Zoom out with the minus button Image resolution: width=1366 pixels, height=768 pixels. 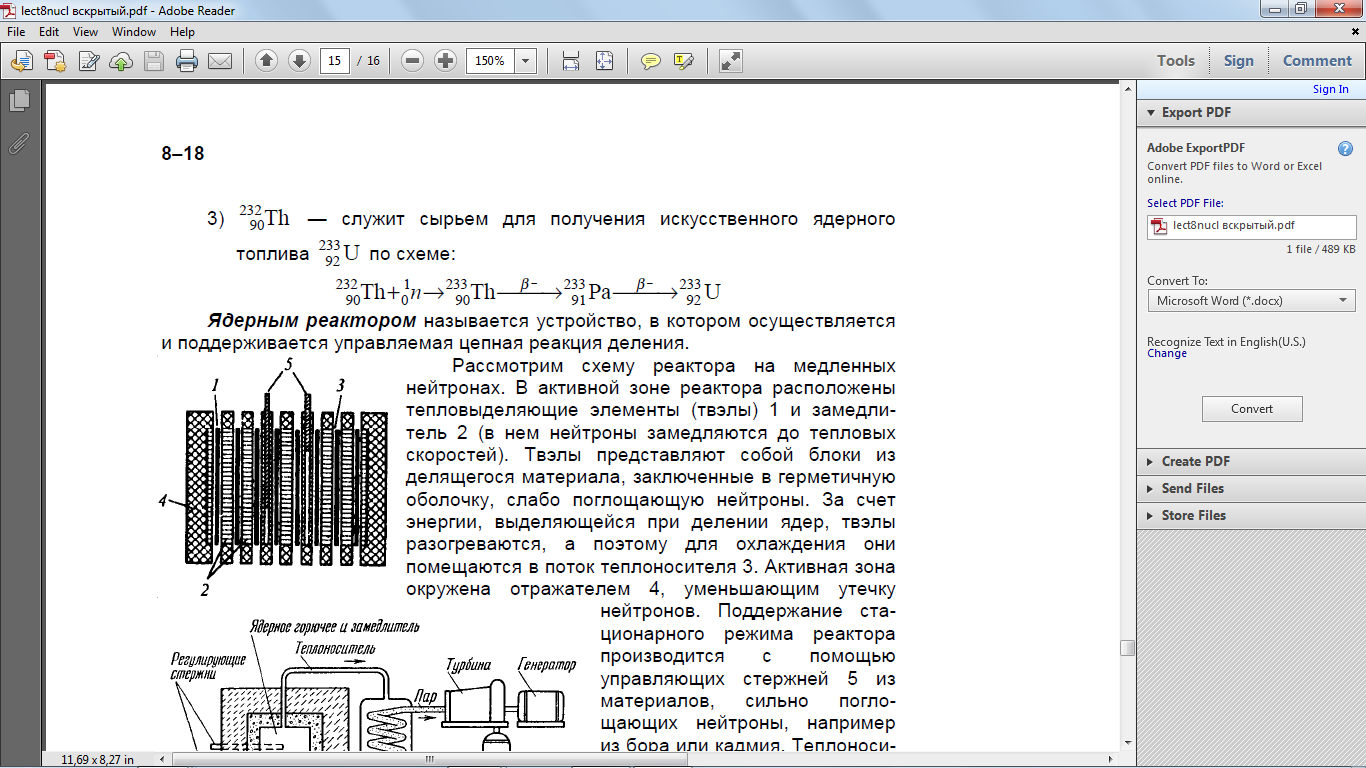coord(412,61)
